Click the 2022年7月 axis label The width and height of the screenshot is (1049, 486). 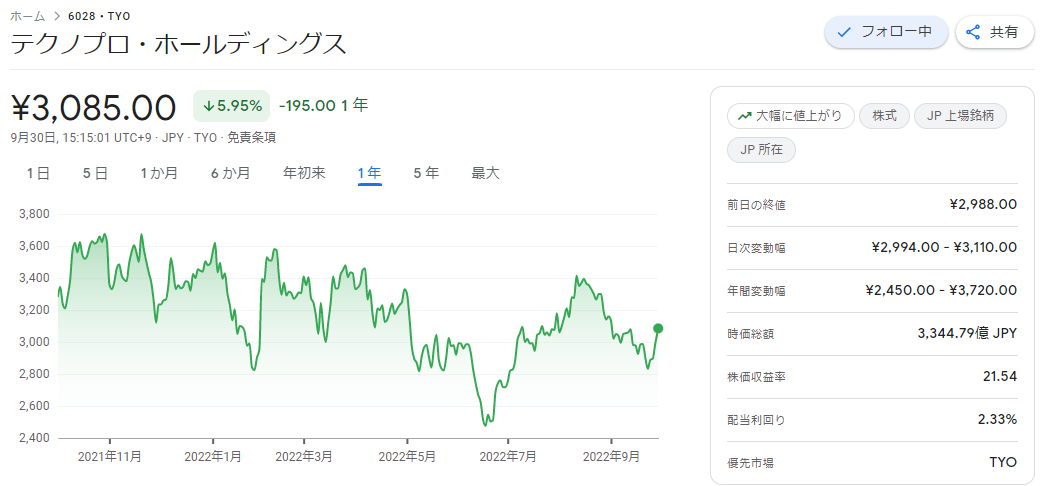pos(508,457)
